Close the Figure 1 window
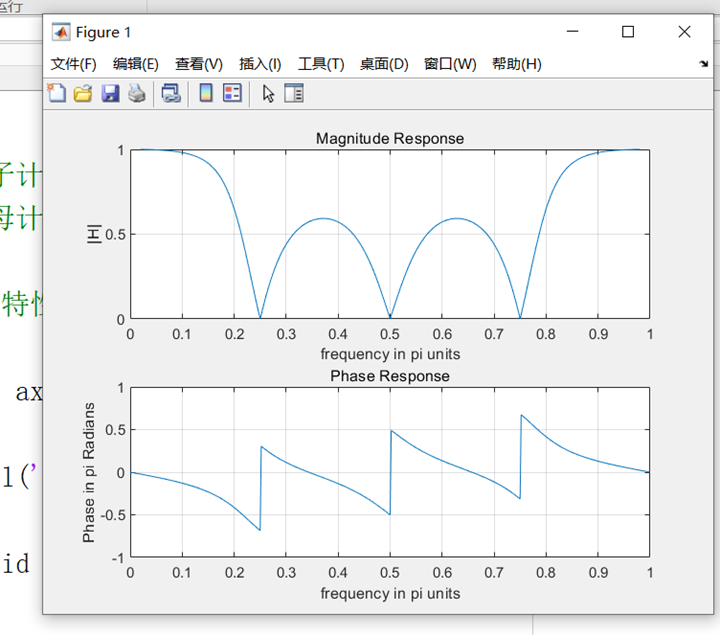Image resolution: width=720 pixels, height=635 pixels. pos(684,32)
